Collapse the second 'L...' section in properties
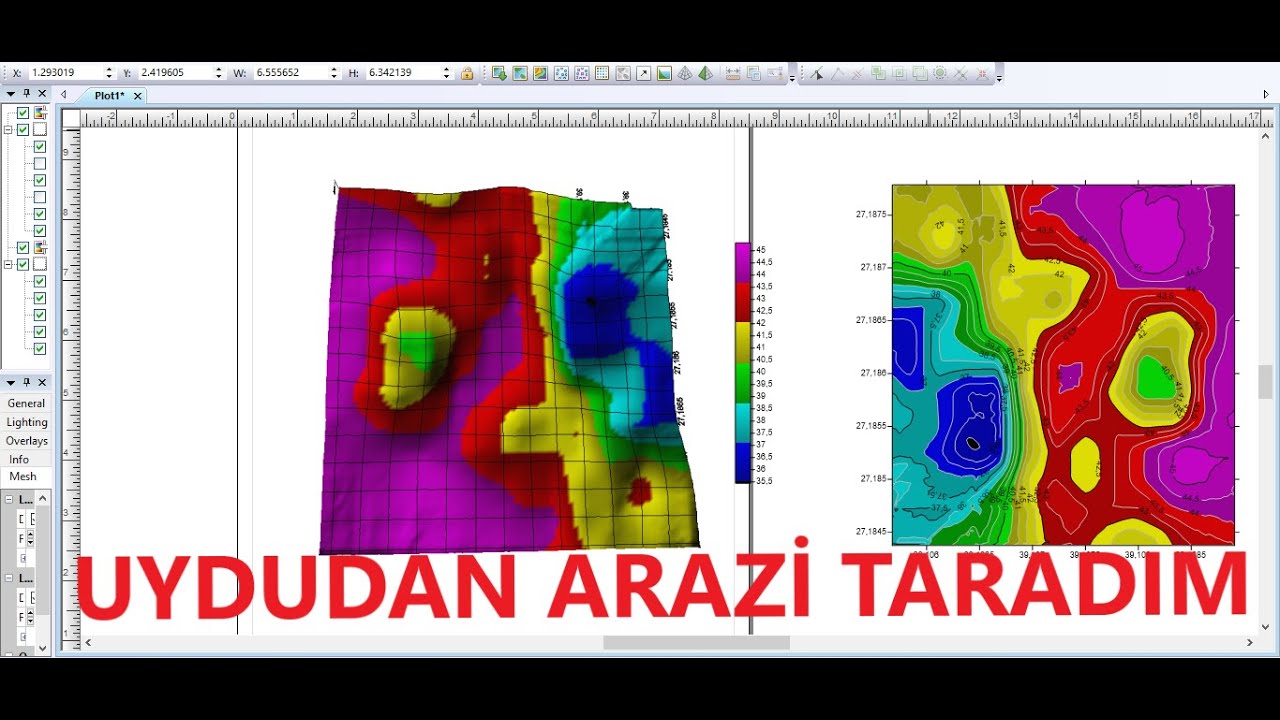The width and height of the screenshot is (1280, 720). [9, 578]
